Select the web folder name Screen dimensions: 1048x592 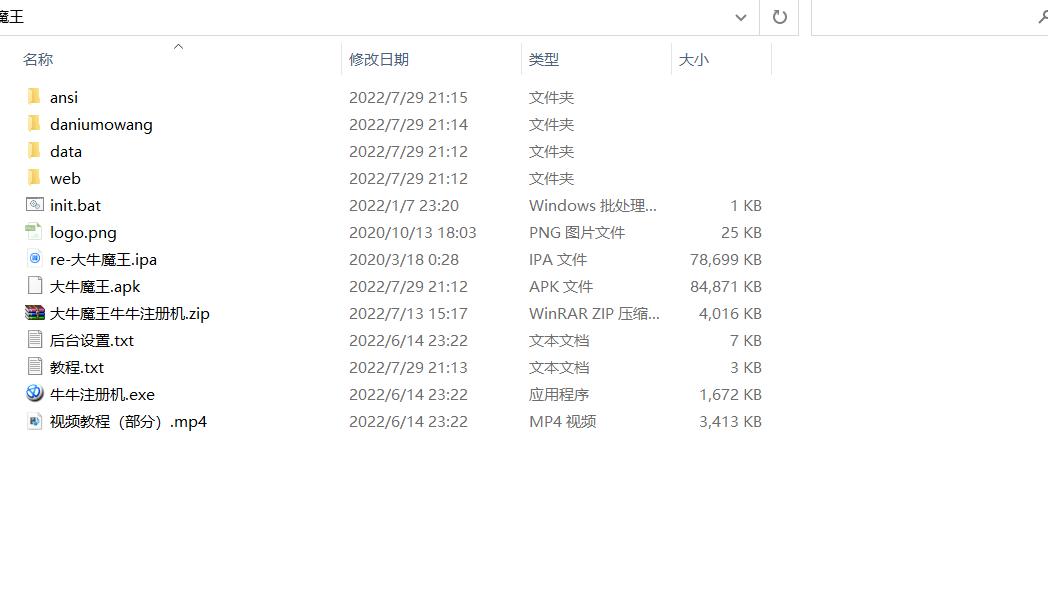point(65,178)
